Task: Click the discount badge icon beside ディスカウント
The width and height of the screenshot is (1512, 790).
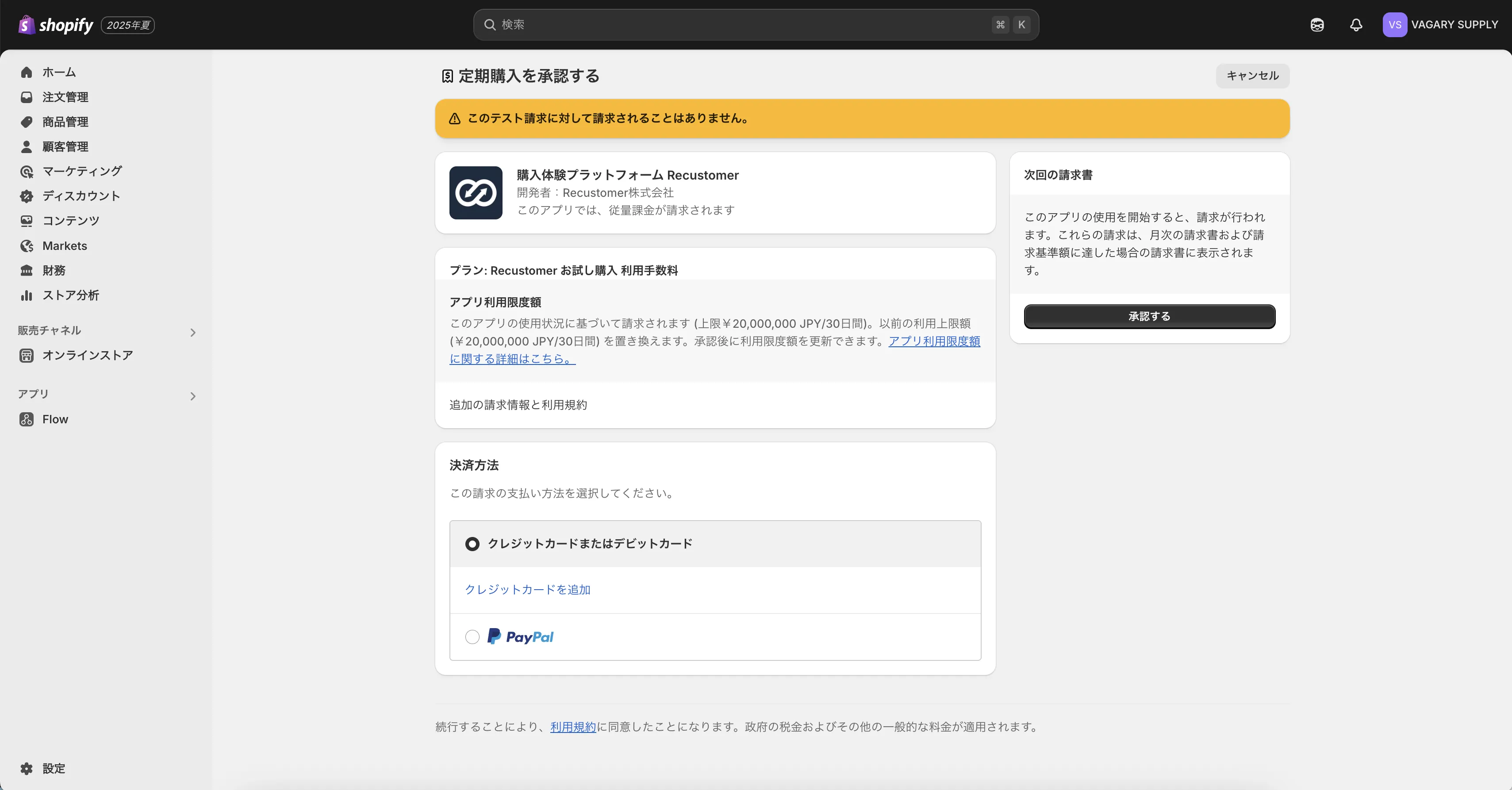Action: 27,196
